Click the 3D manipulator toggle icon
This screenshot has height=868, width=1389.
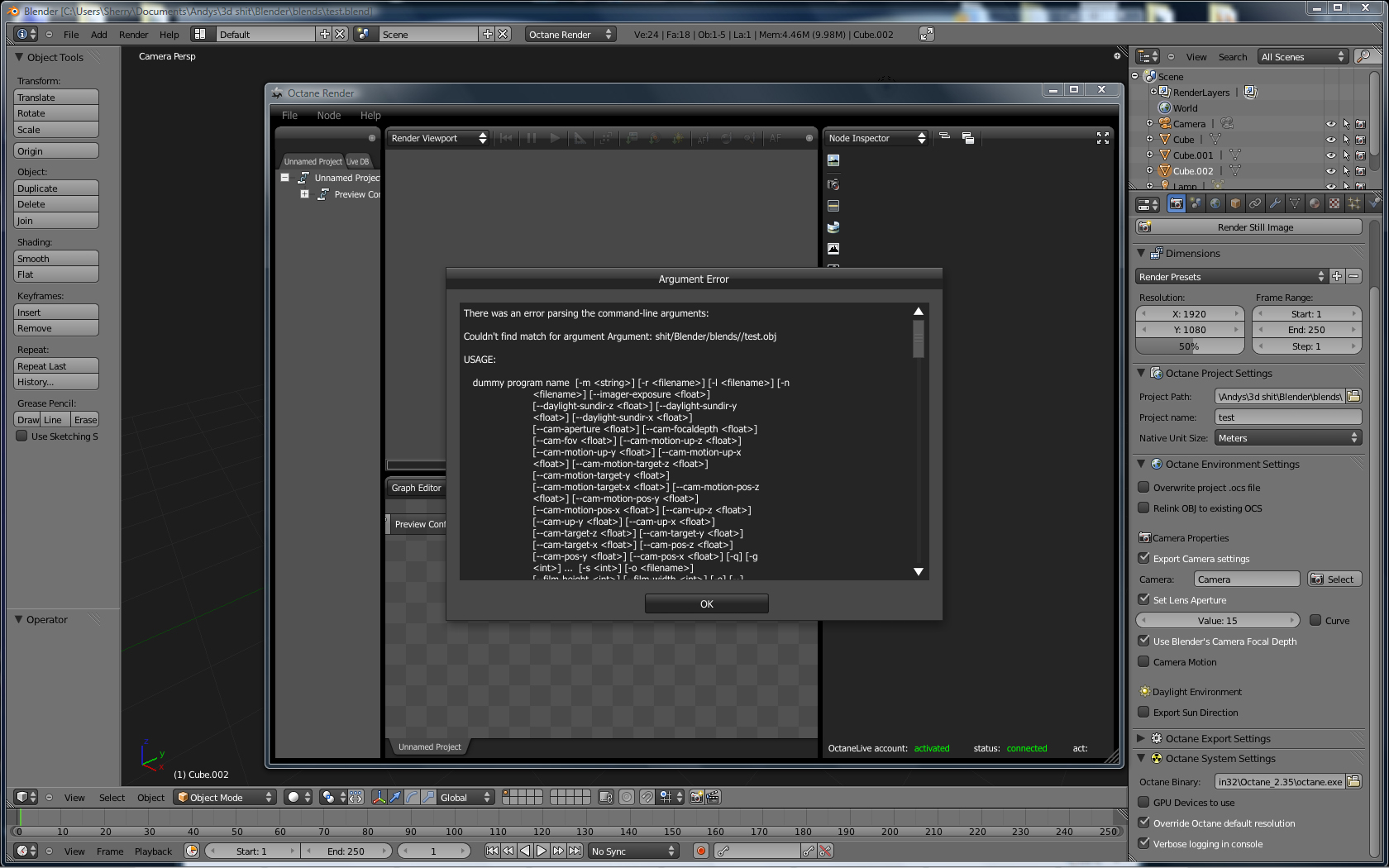click(379, 797)
